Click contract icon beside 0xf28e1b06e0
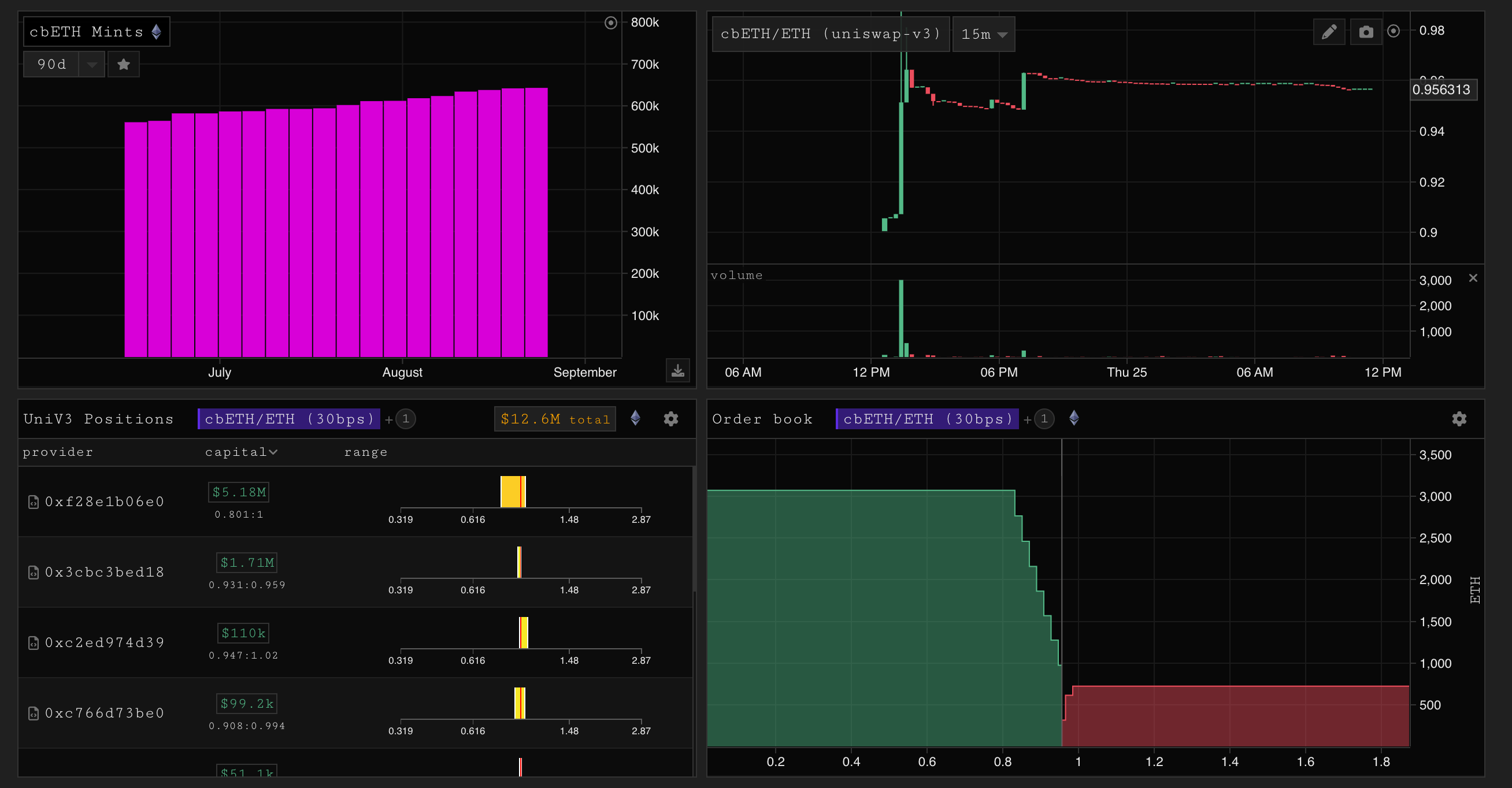The height and width of the screenshot is (788, 1512). 34,501
